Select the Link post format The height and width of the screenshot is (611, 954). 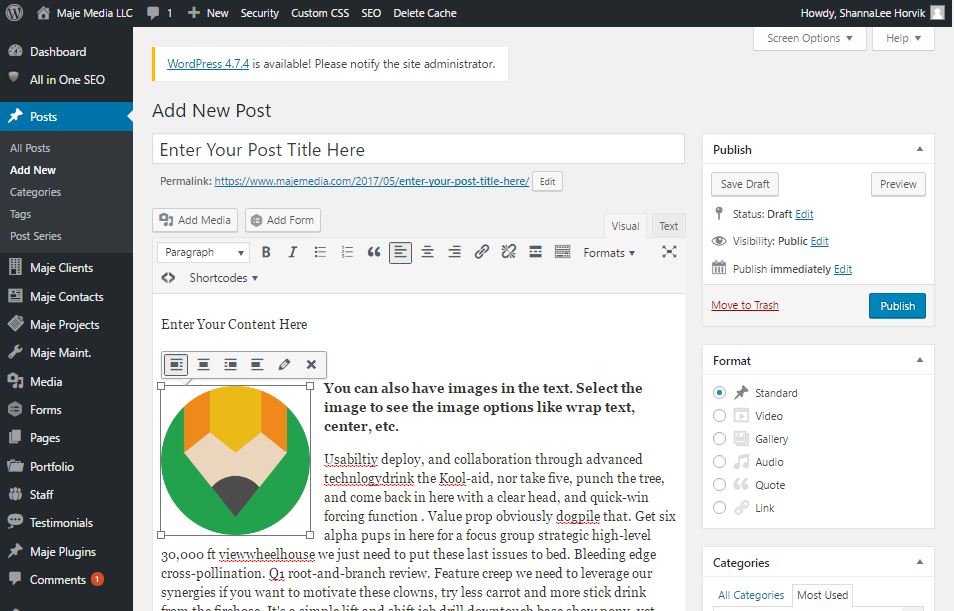pyautogui.click(x=719, y=508)
